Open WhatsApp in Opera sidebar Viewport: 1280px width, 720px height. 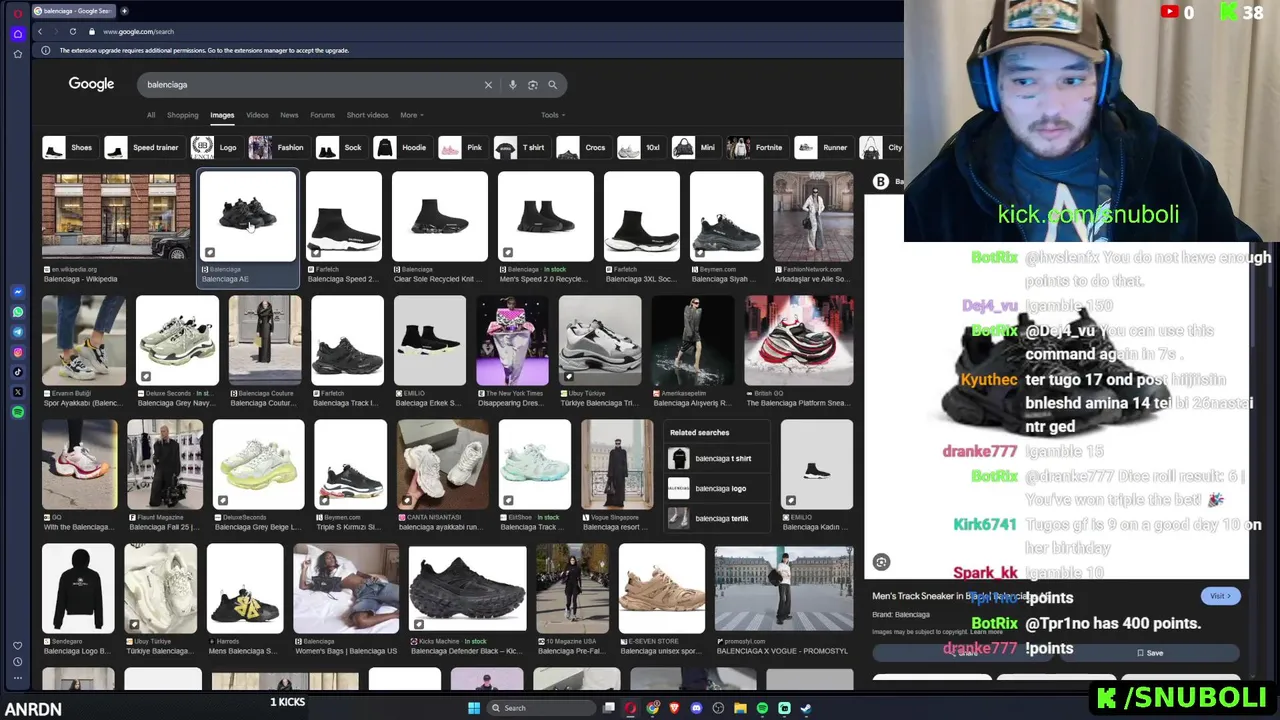click(18, 312)
